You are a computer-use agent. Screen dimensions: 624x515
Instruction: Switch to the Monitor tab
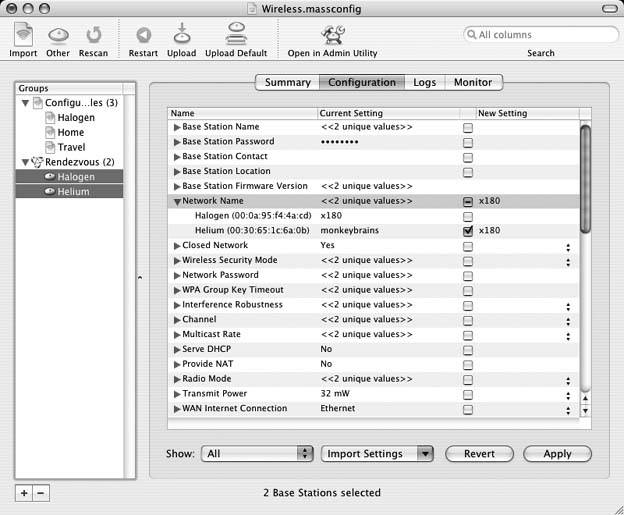coord(472,82)
